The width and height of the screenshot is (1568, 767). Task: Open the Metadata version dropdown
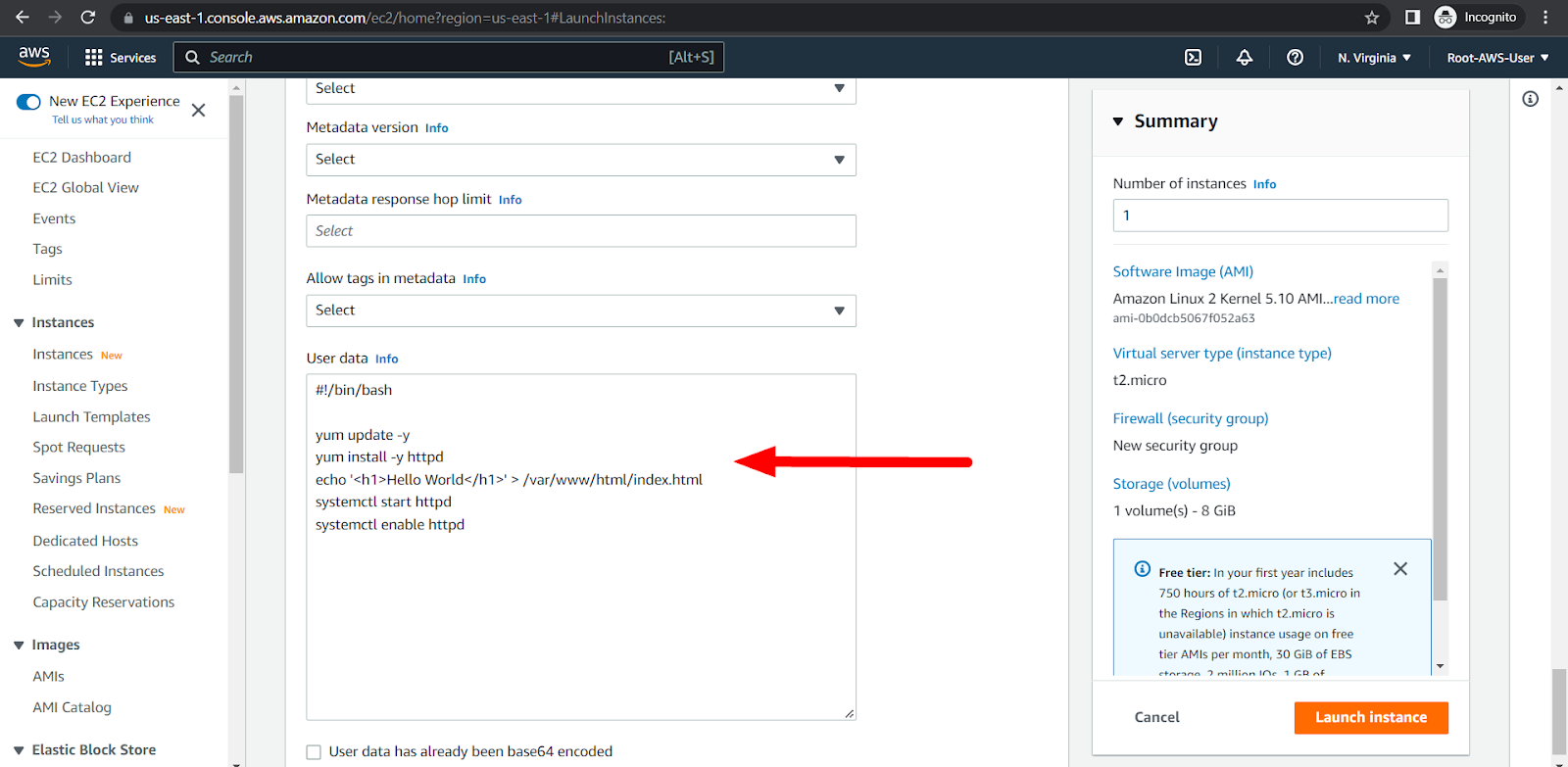pyautogui.click(x=581, y=160)
